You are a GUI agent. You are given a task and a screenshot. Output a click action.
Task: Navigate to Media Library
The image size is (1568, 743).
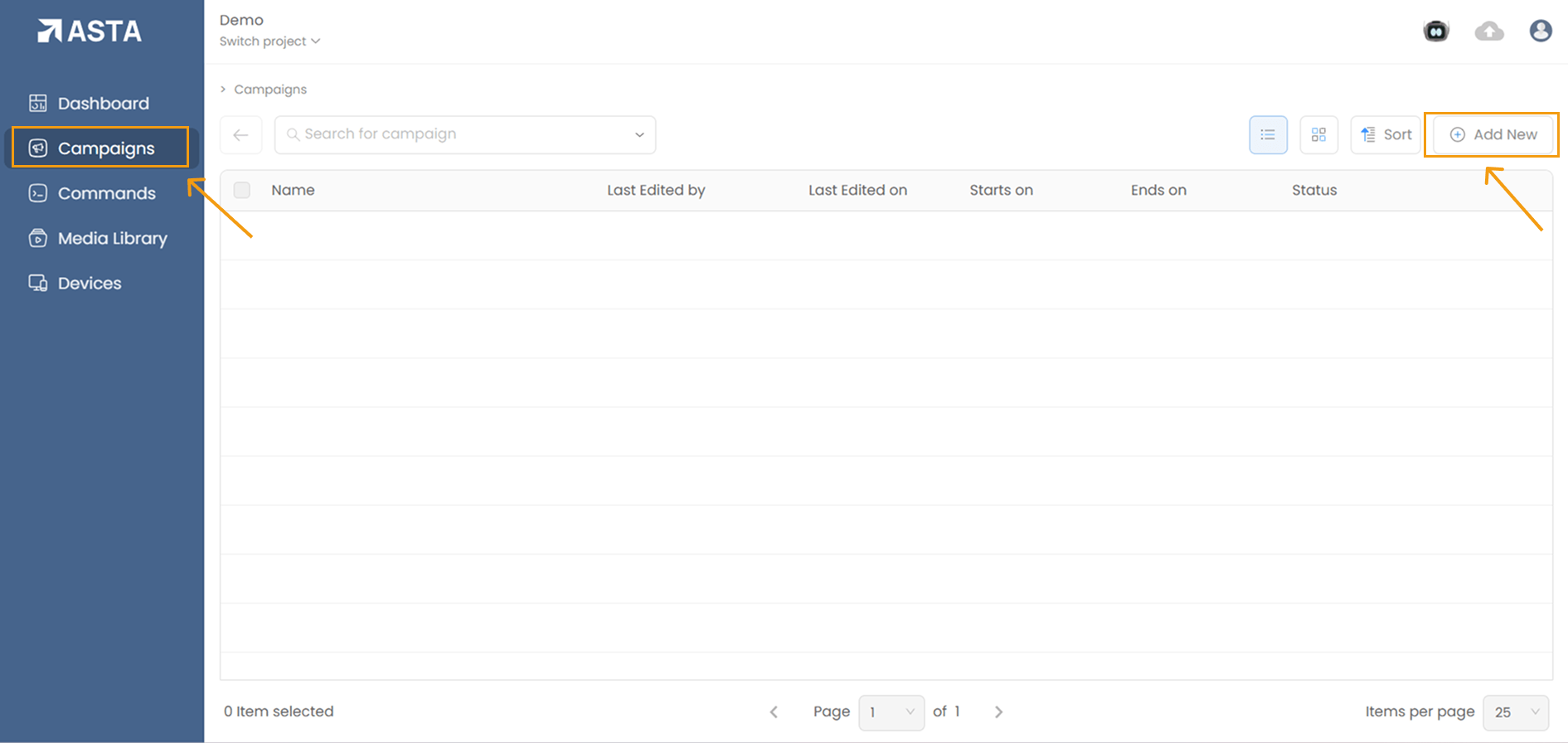tap(112, 238)
